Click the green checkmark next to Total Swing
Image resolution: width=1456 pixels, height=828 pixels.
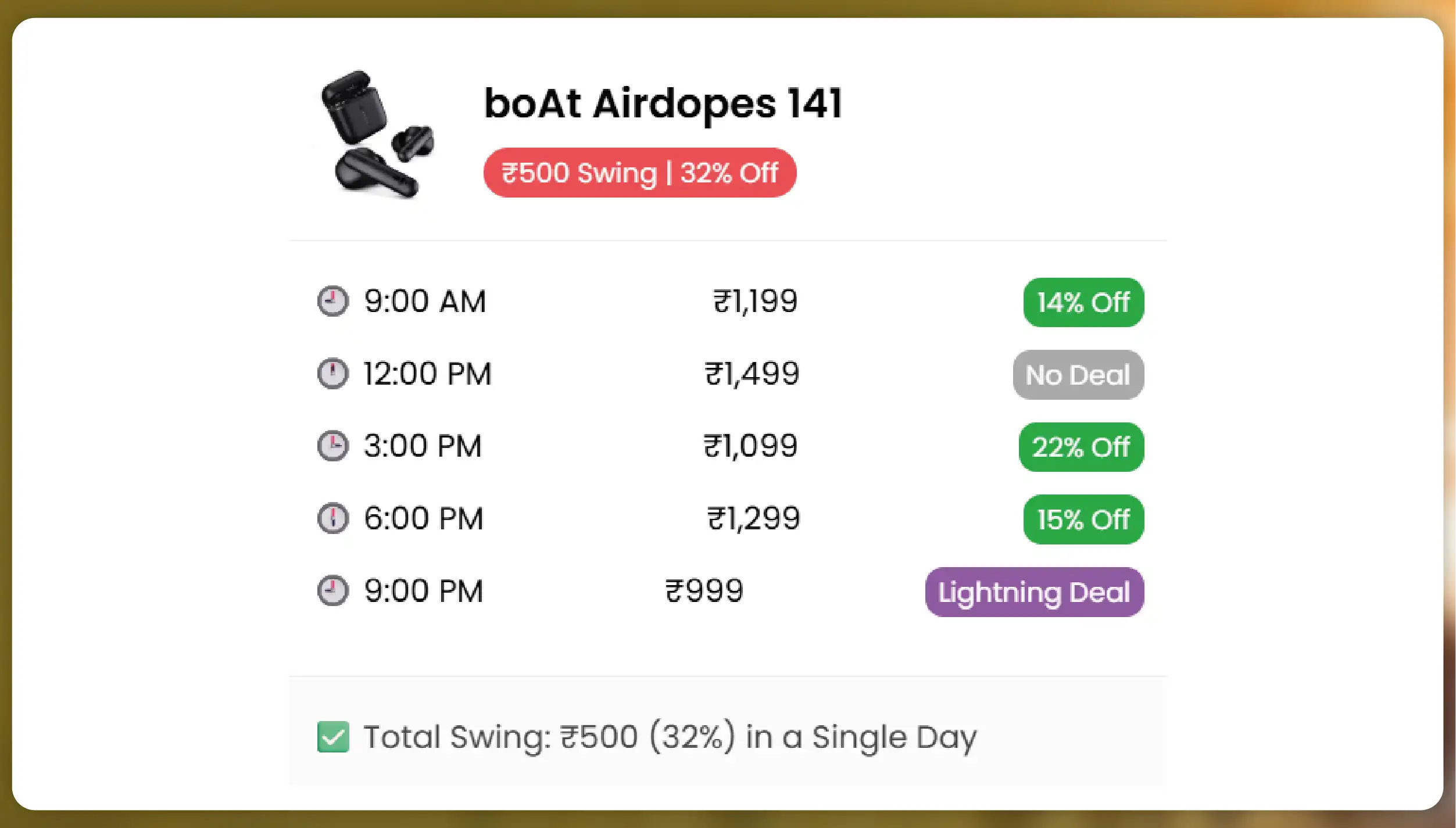333,737
